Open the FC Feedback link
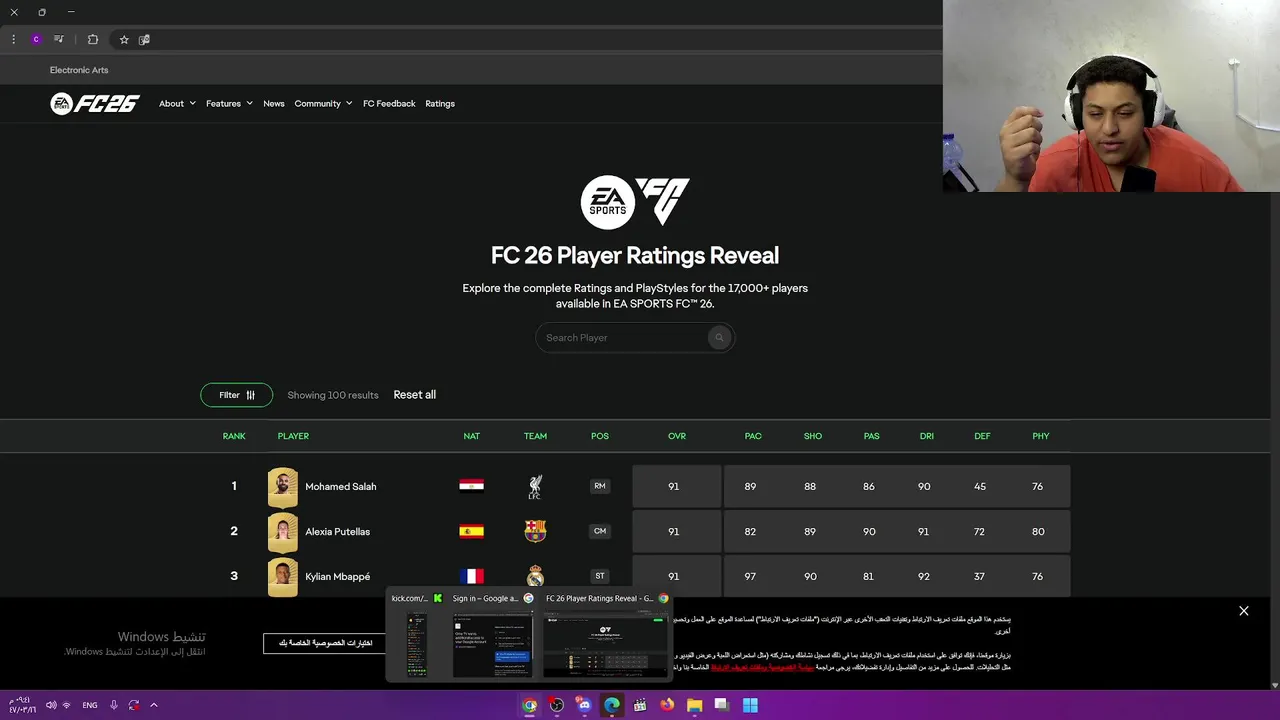1280x720 pixels. (389, 104)
